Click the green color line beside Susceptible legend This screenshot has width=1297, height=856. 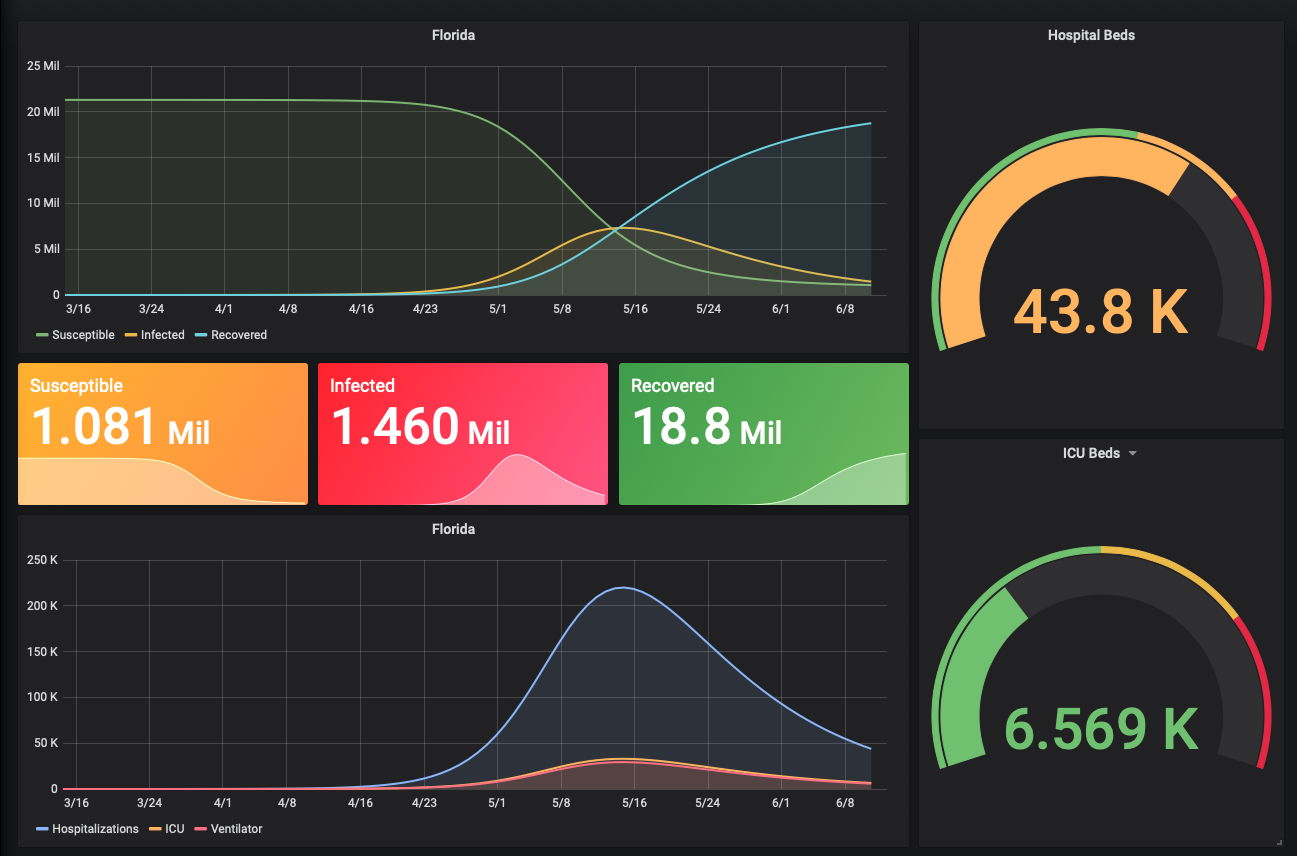coord(42,335)
